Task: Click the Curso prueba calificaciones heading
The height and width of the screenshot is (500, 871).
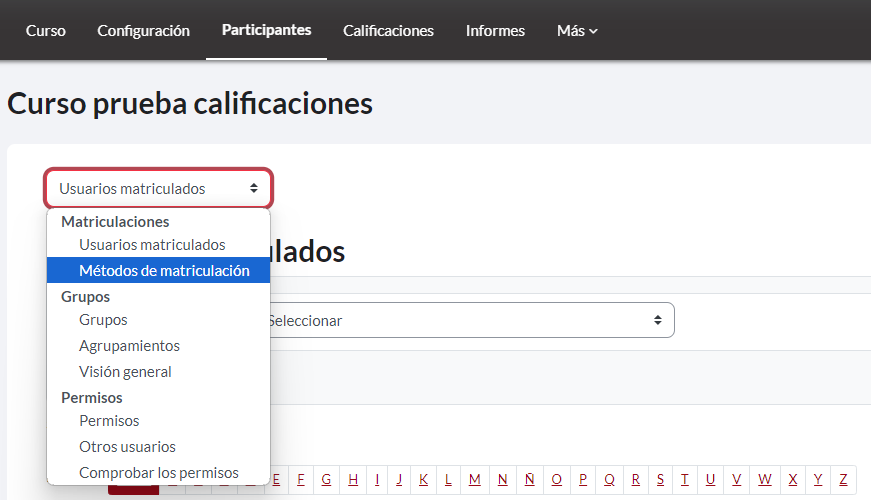Action: (x=190, y=103)
